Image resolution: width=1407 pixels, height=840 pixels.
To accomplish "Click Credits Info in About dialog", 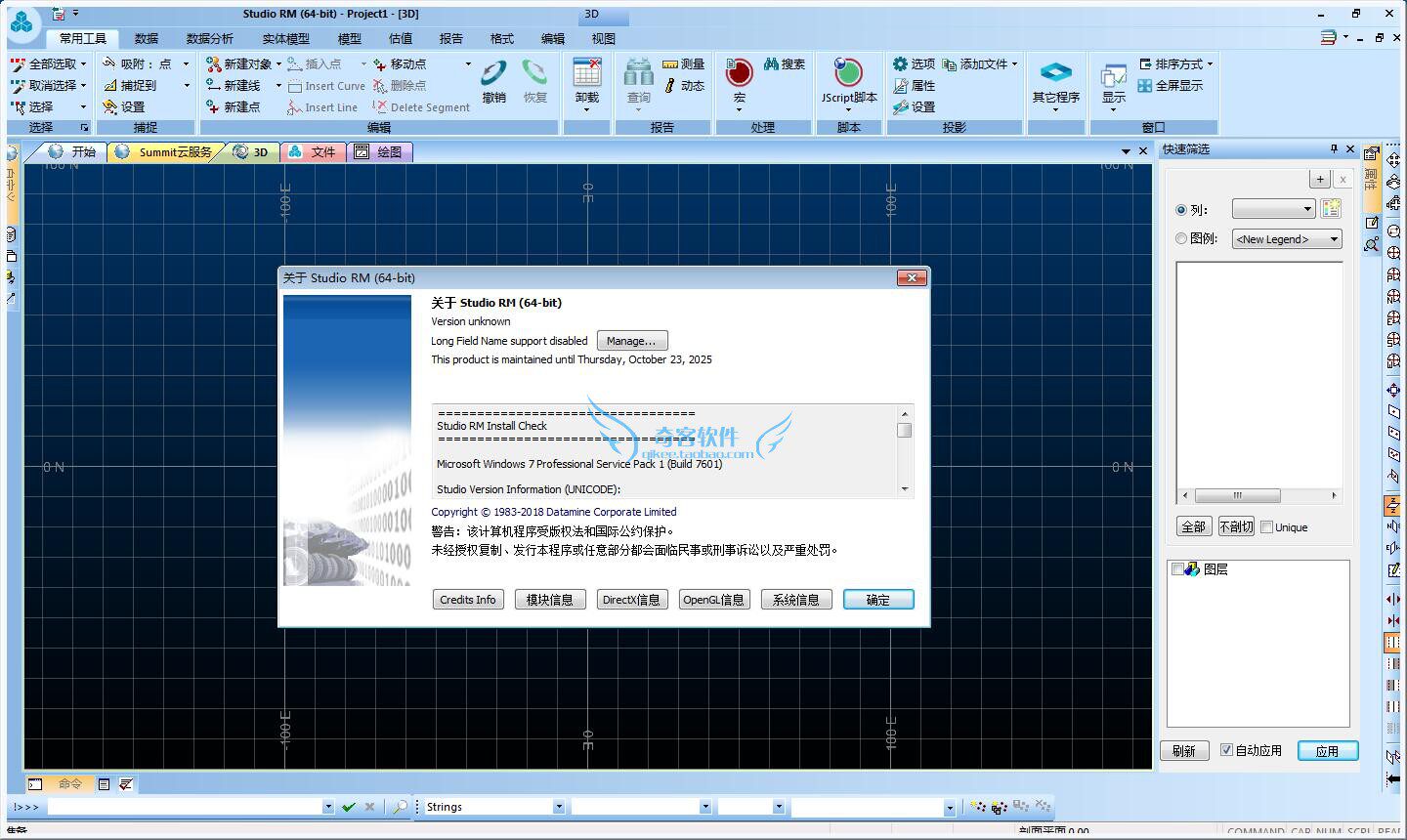I will pyautogui.click(x=468, y=600).
